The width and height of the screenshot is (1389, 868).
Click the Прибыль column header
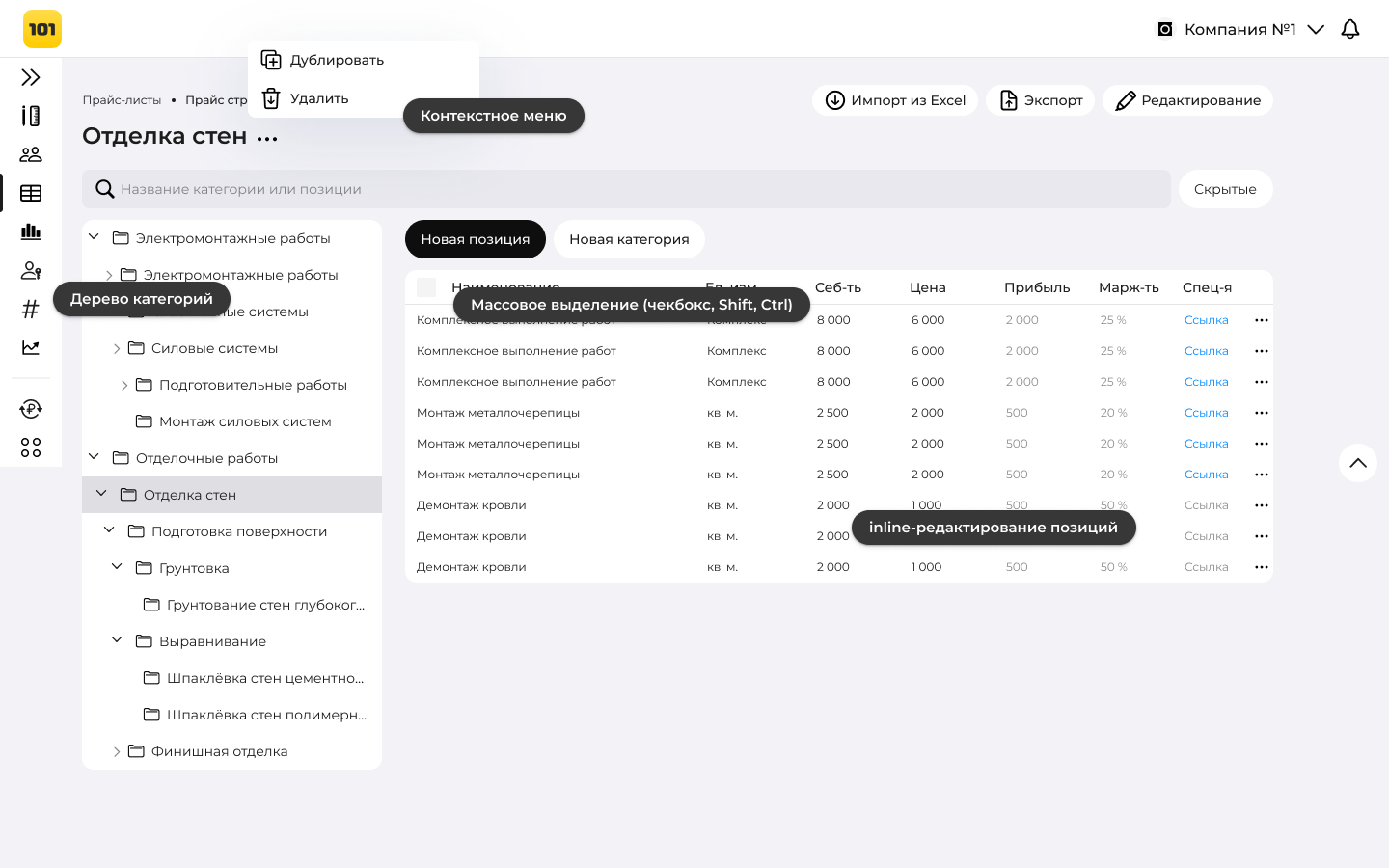pyautogui.click(x=1037, y=287)
